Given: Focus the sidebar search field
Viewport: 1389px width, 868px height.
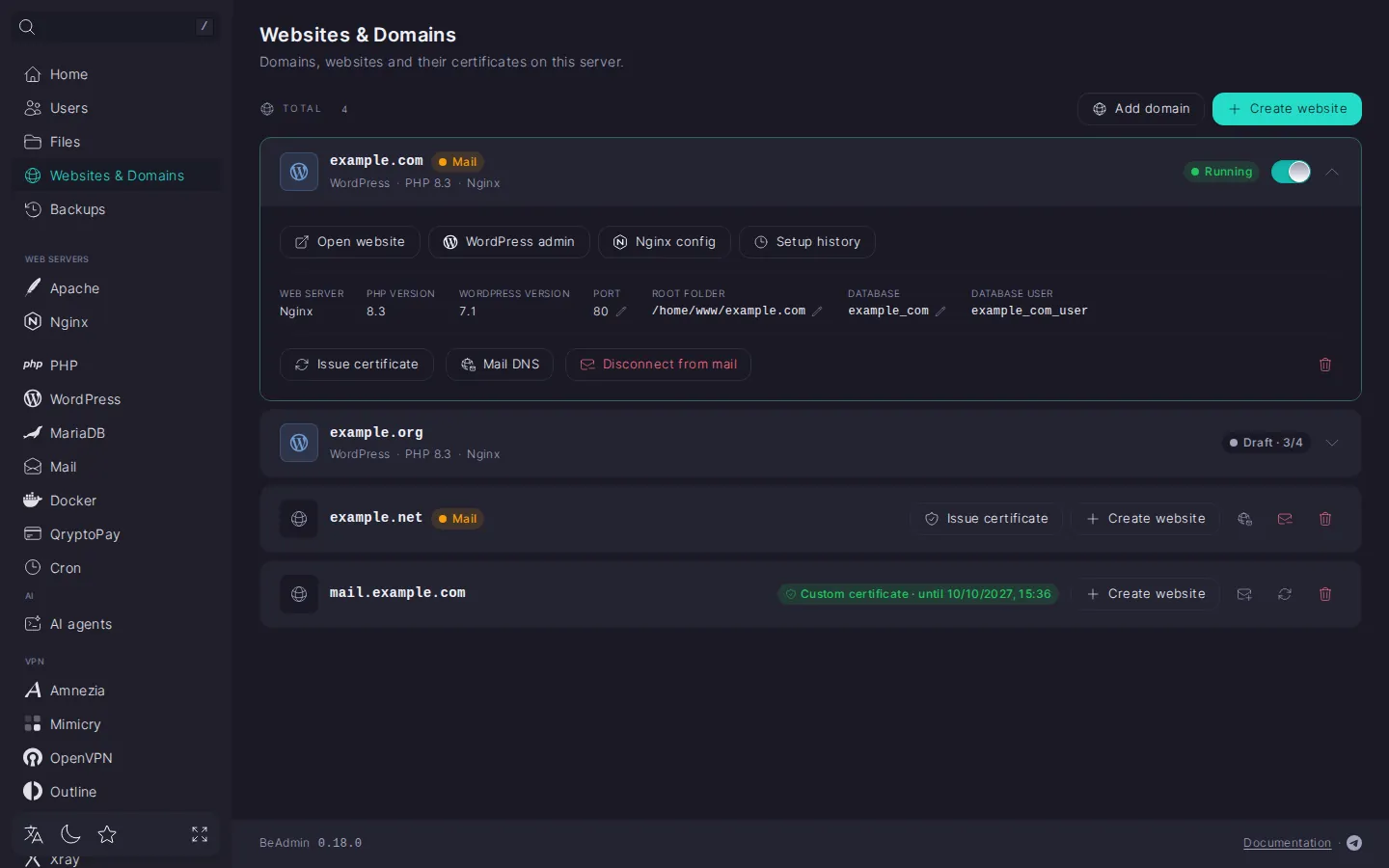Looking at the screenshot, I should [115, 27].
